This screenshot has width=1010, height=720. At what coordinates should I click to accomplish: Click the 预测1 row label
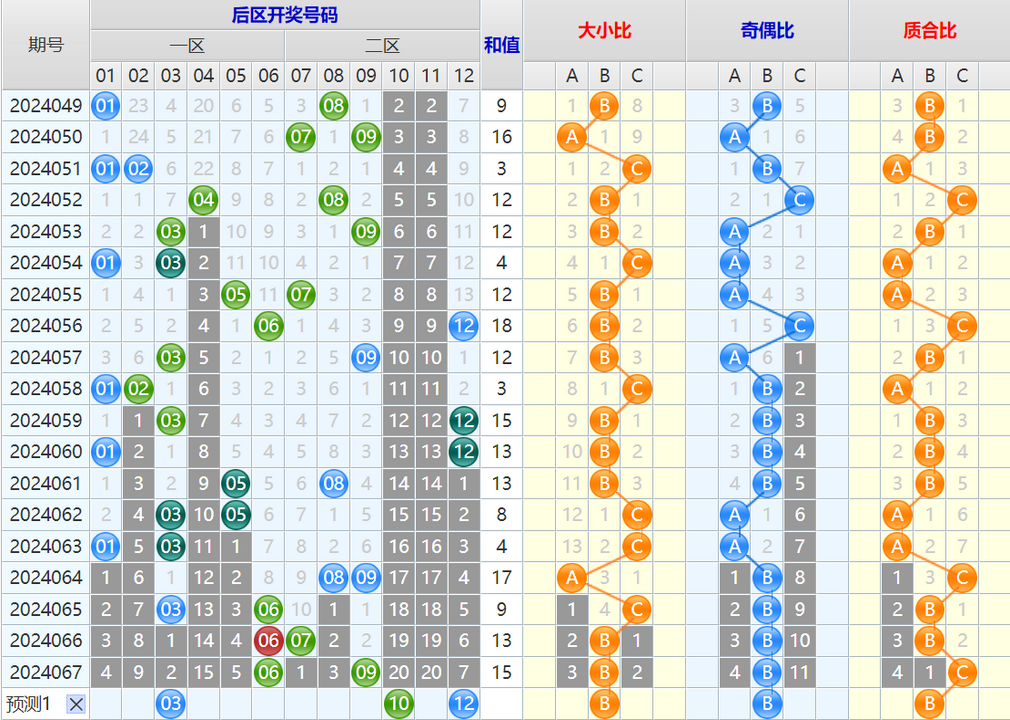coord(27,704)
